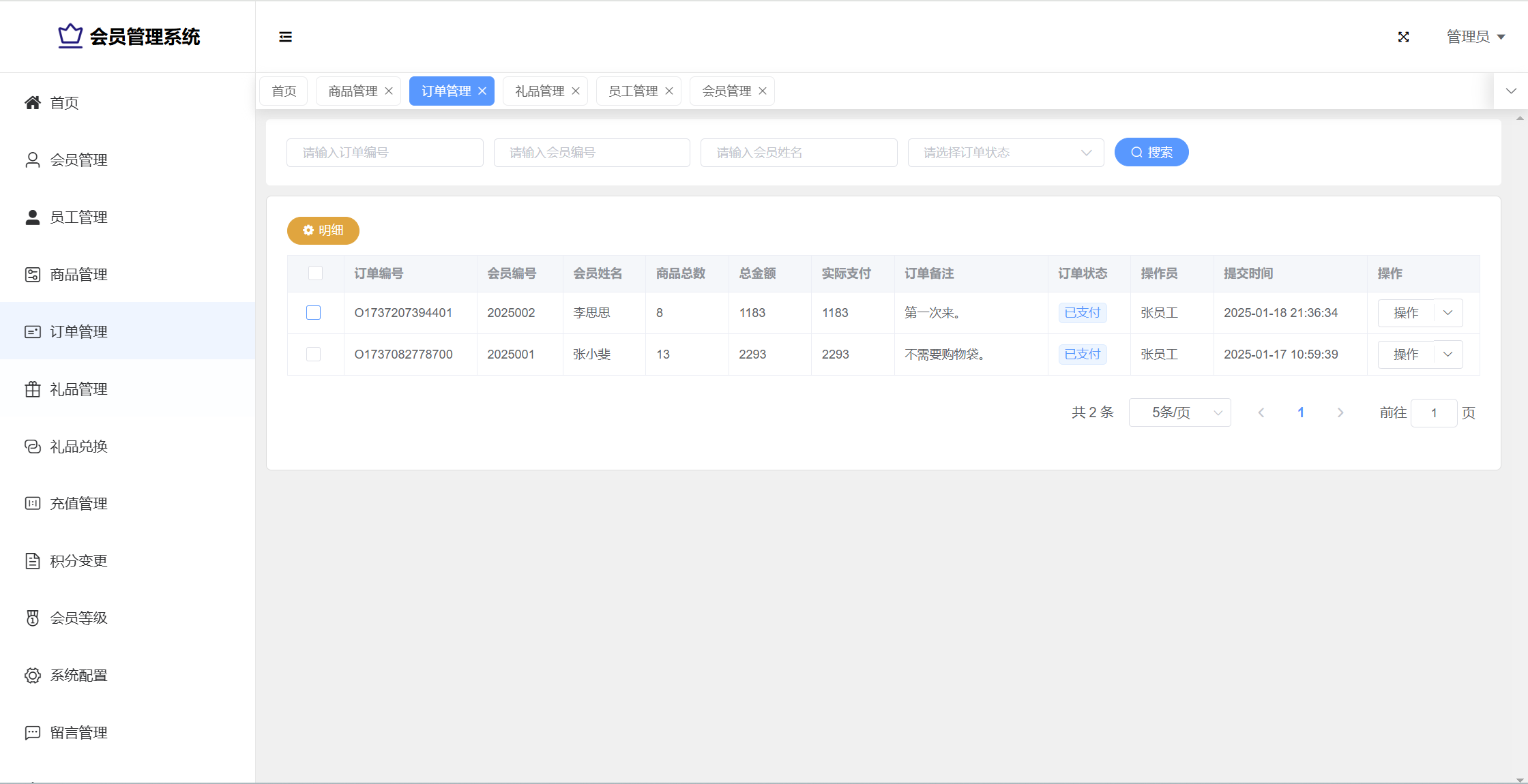Toggle the select-all header checkbox
This screenshot has height=784, width=1528.
[315, 273]
